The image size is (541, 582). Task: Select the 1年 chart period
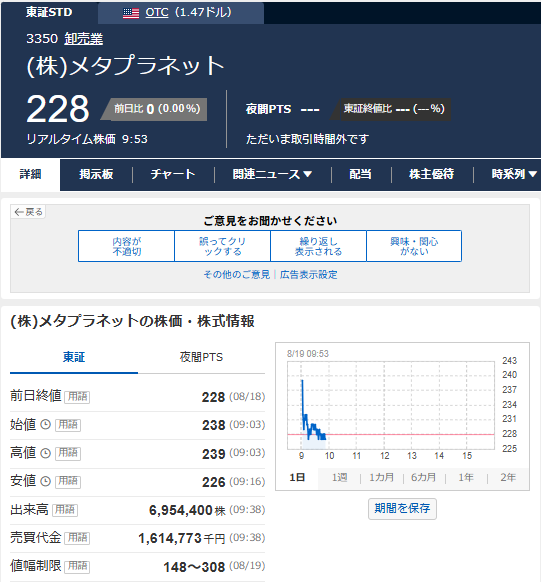click(x=466, y=477)
